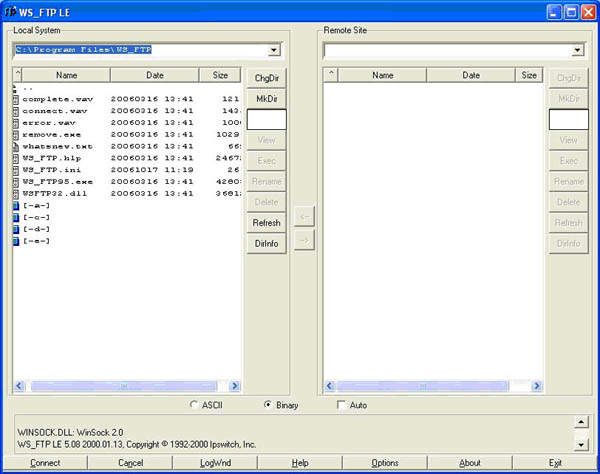Sort remote list by Date column

[x=471, y=75]
